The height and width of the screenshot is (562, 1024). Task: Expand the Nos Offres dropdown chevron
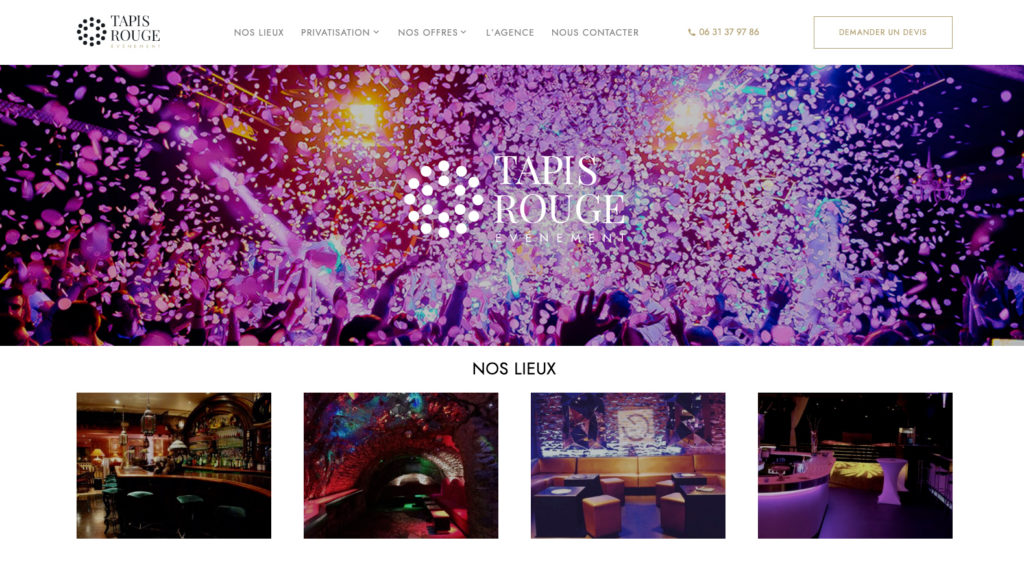point(464,32)
